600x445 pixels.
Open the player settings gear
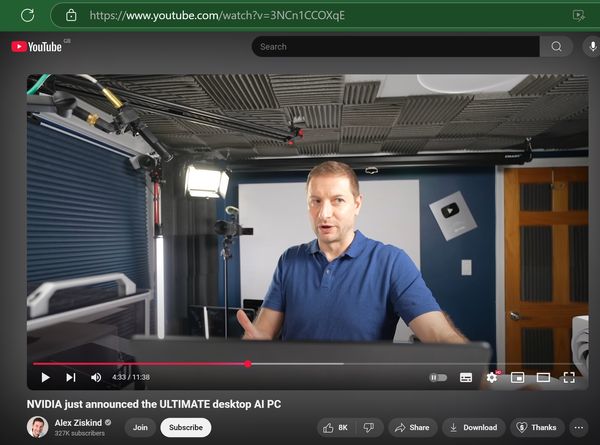(x=492, y=378)
